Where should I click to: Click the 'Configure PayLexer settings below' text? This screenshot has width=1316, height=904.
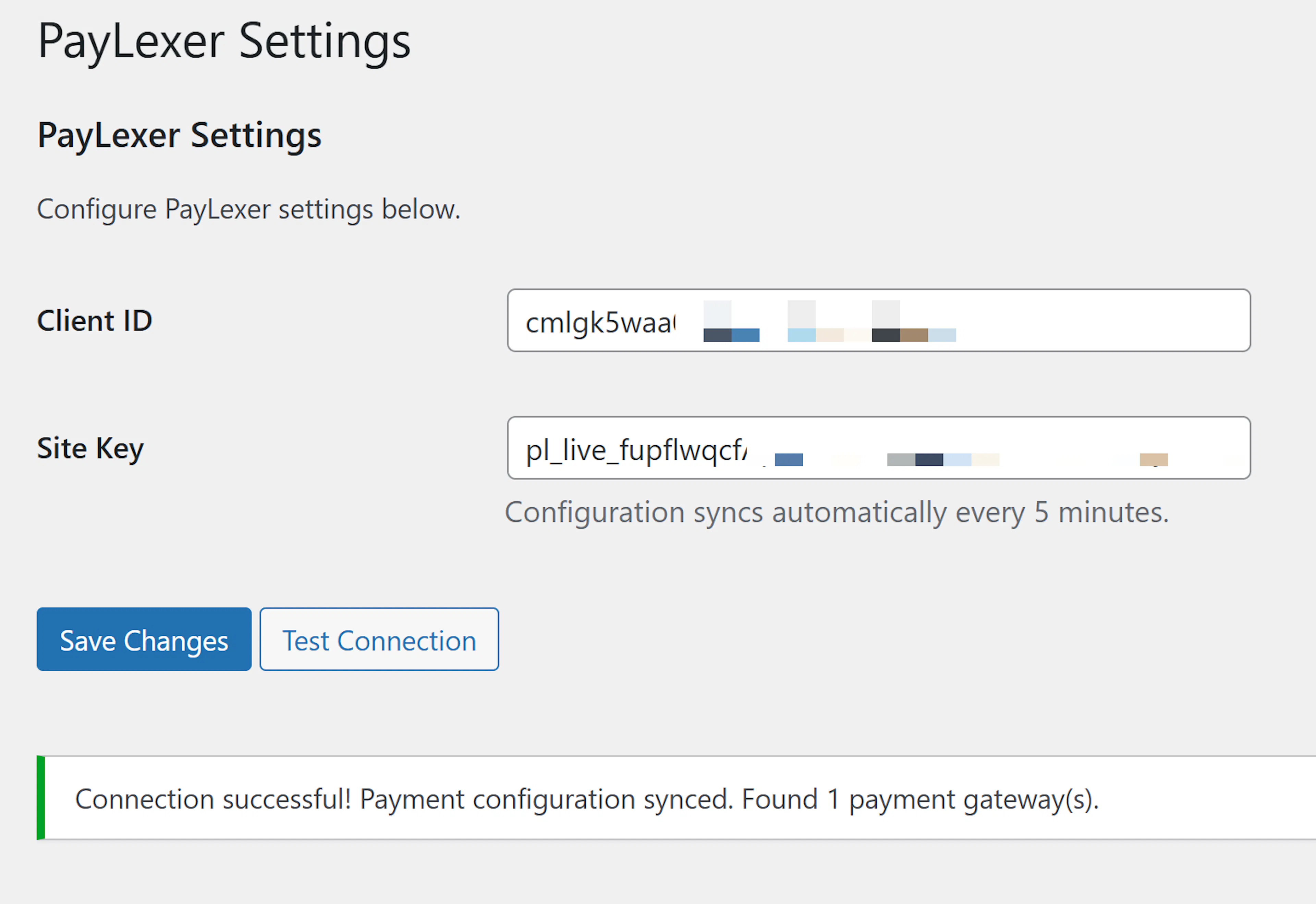click(x=248, y=210)
